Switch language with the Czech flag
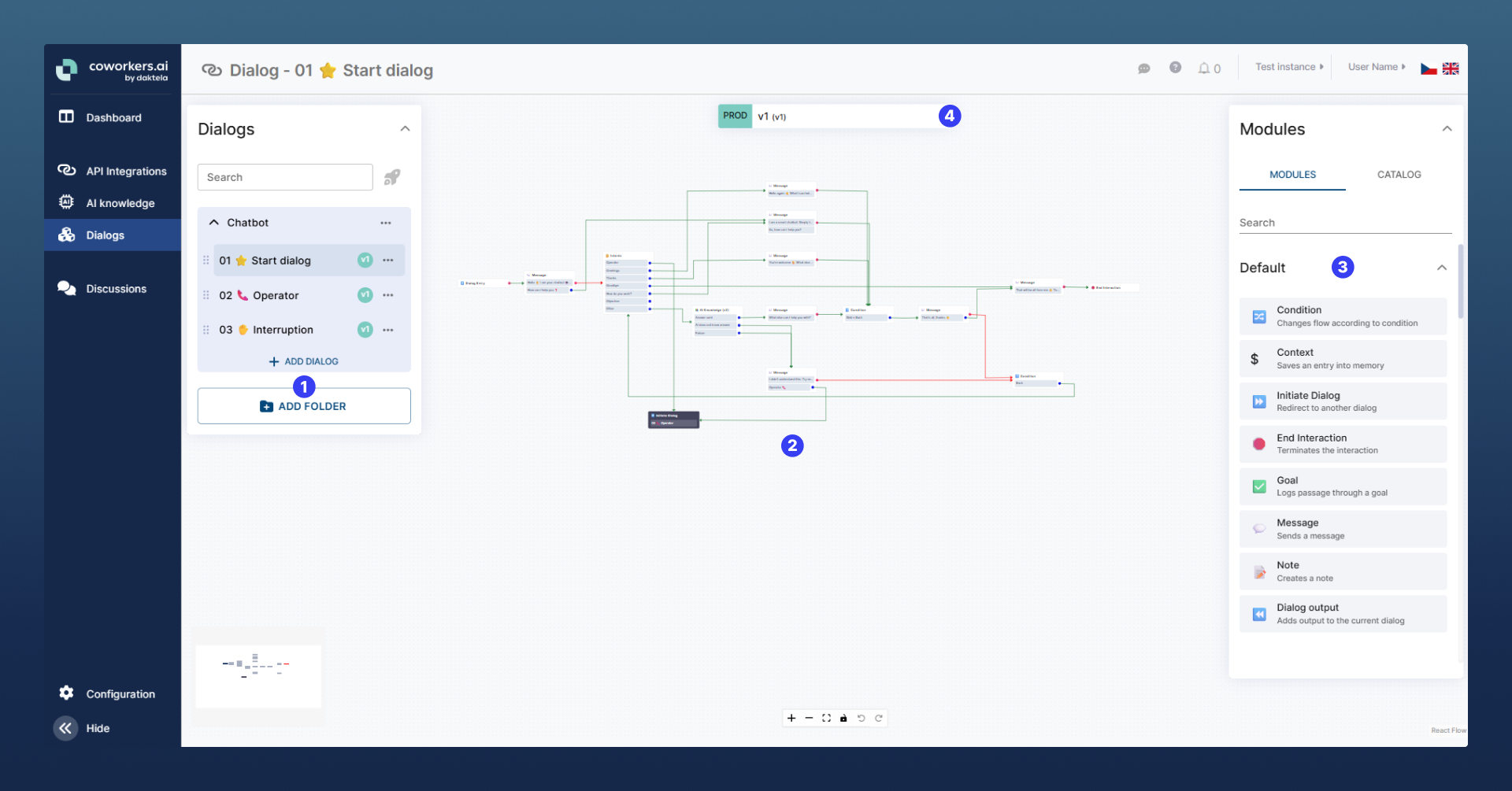 point(1429,68)
